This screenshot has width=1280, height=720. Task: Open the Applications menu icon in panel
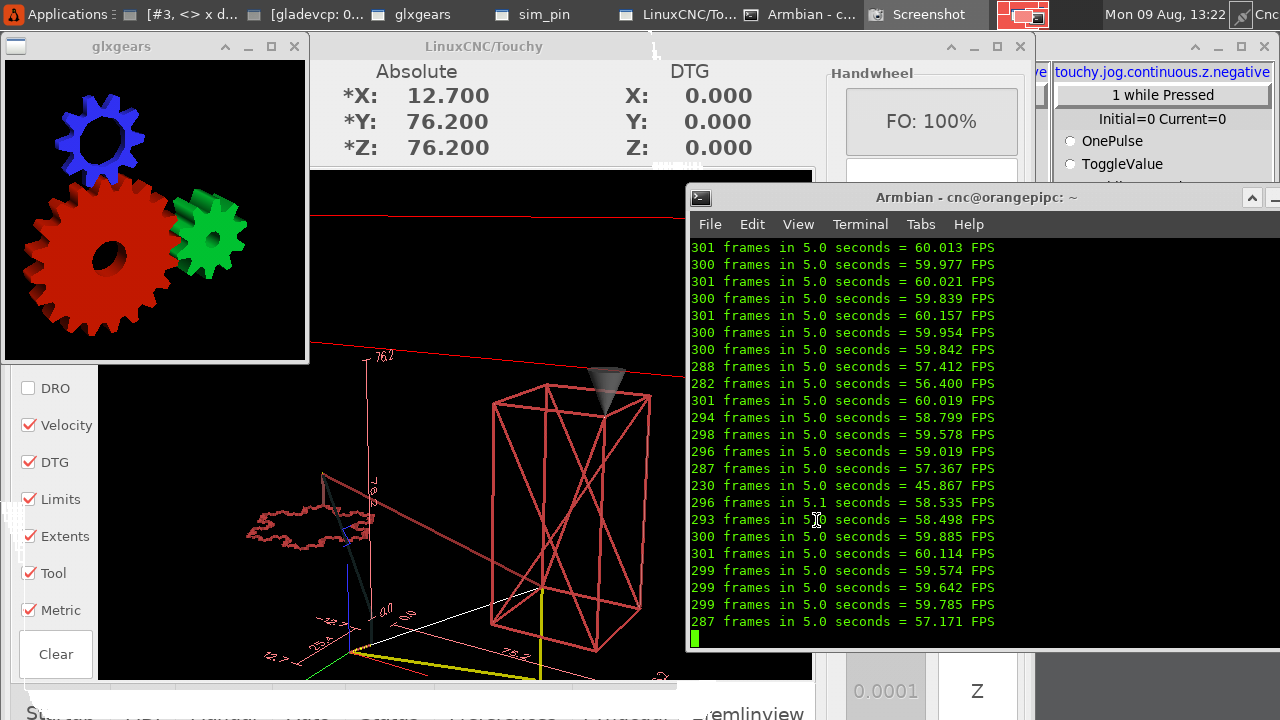(x=13, y=15)
